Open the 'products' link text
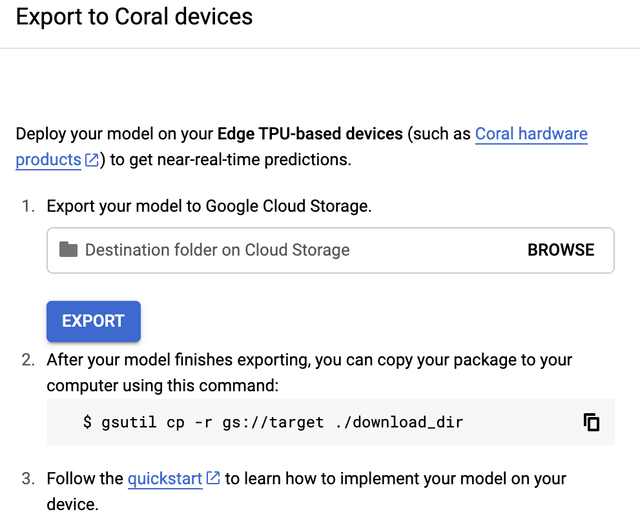 48,160
